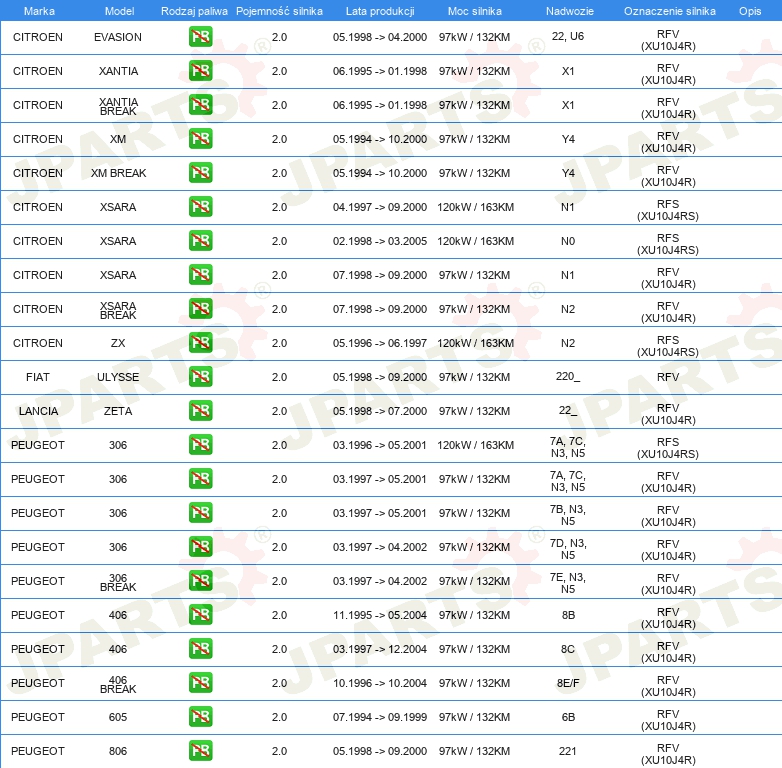
Task: Click the fuel icon in the XANTIA X1 row
Action: click(200, 70)
